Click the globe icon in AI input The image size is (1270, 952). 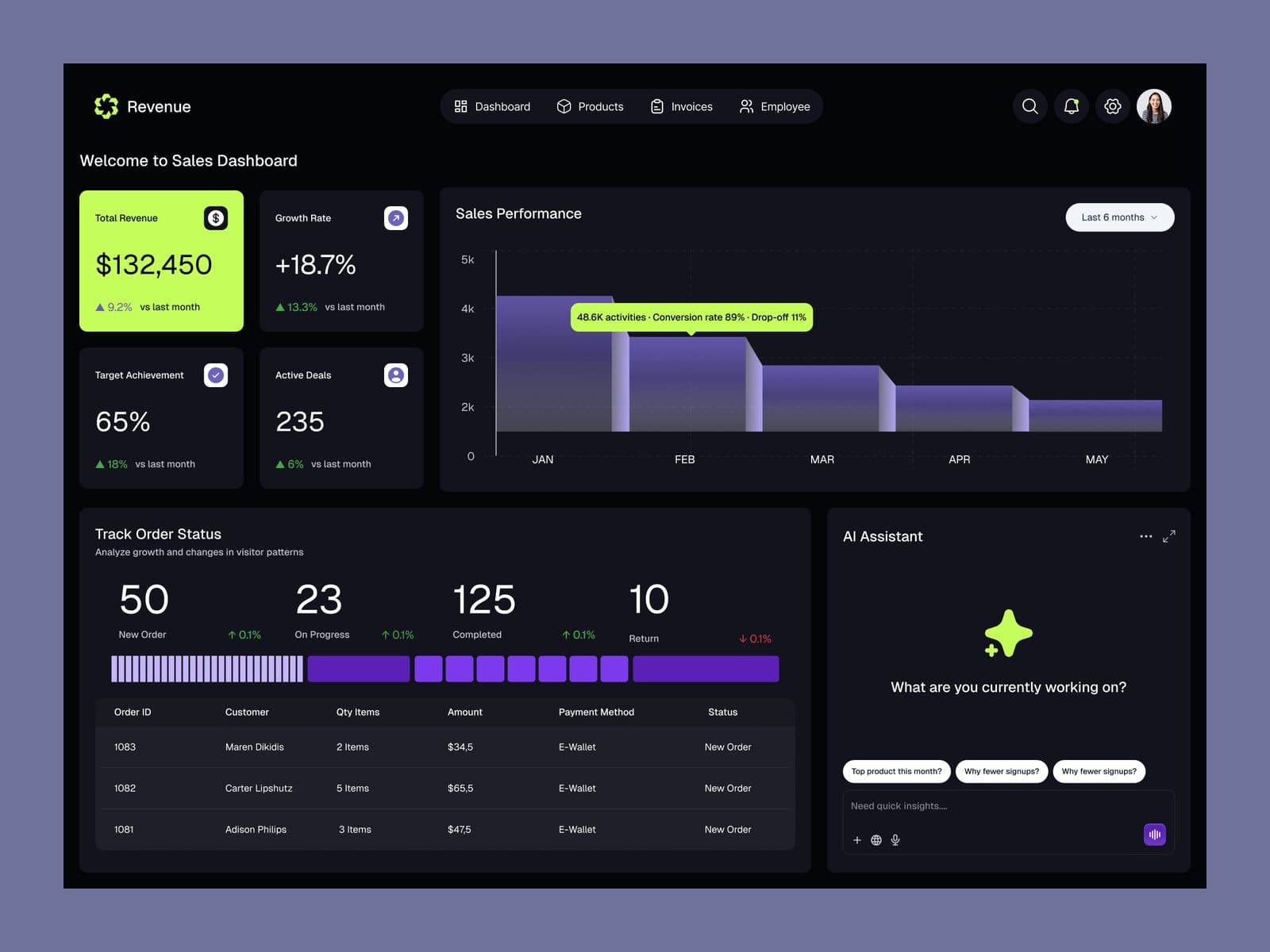pos(876,840)
